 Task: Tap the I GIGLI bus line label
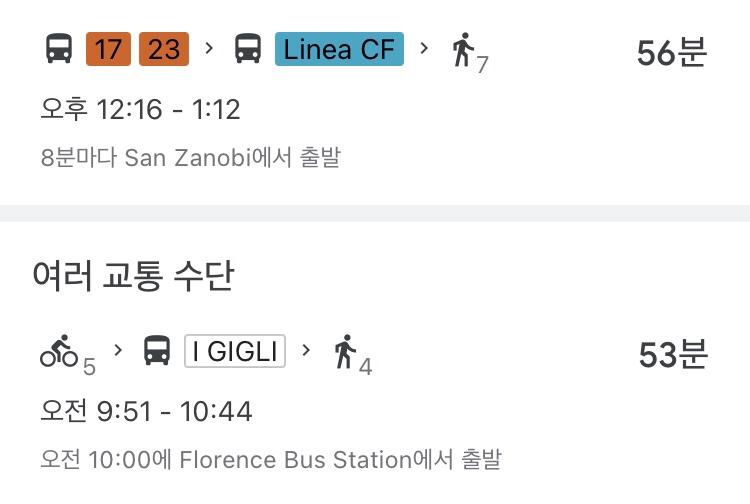[x=235, y=351]
